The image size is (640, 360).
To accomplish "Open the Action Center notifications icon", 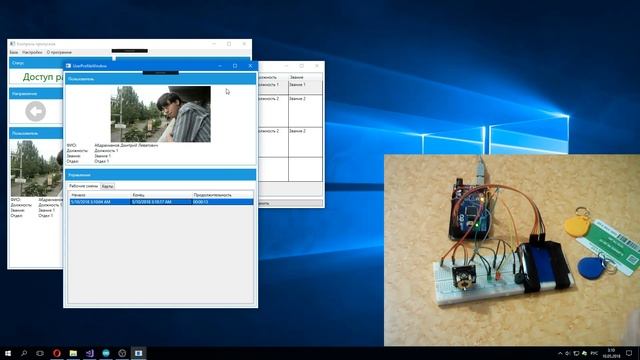I will (629, 353).
